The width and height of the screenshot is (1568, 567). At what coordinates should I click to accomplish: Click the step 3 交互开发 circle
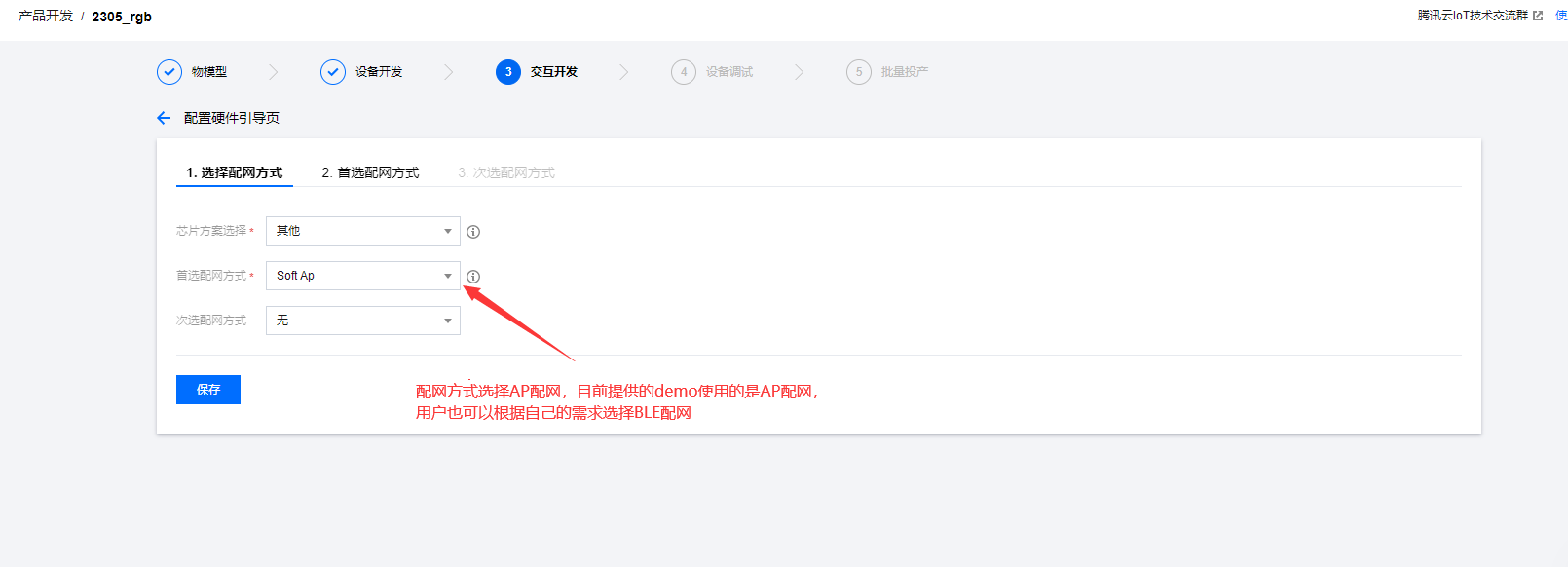pos(508,72)
